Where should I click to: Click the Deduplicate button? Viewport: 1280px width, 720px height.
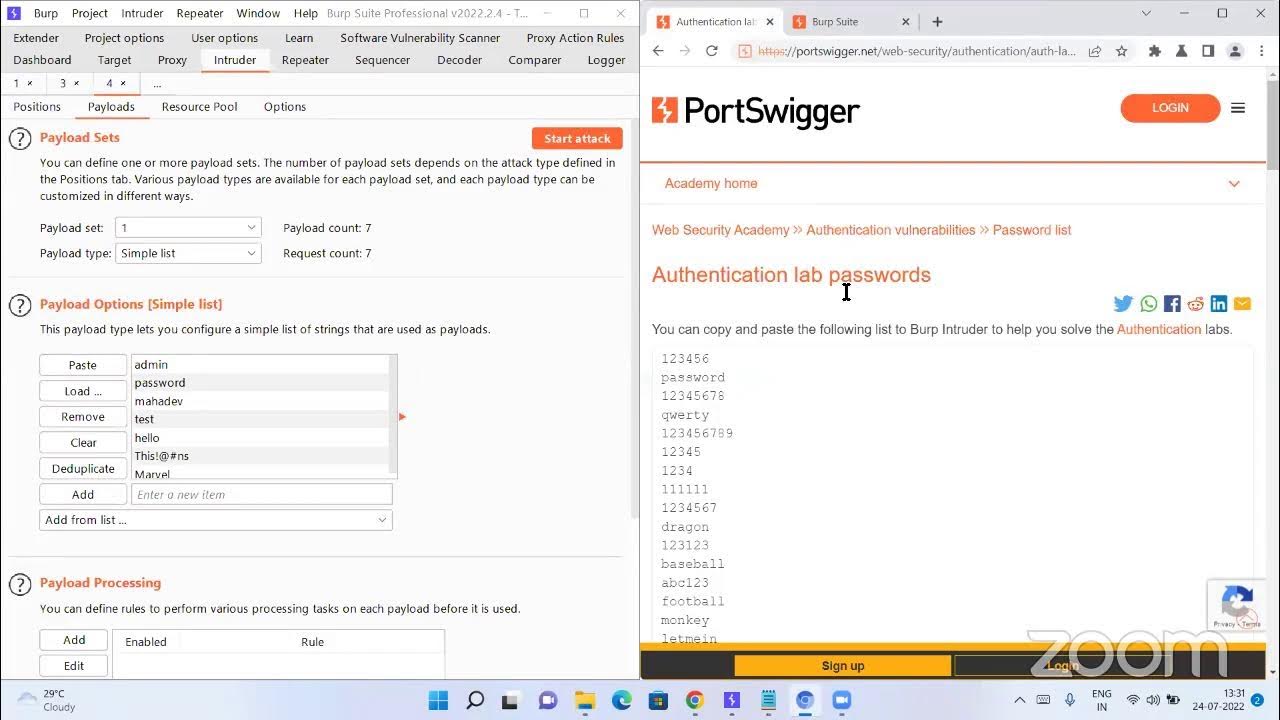(x=83, y=469)
